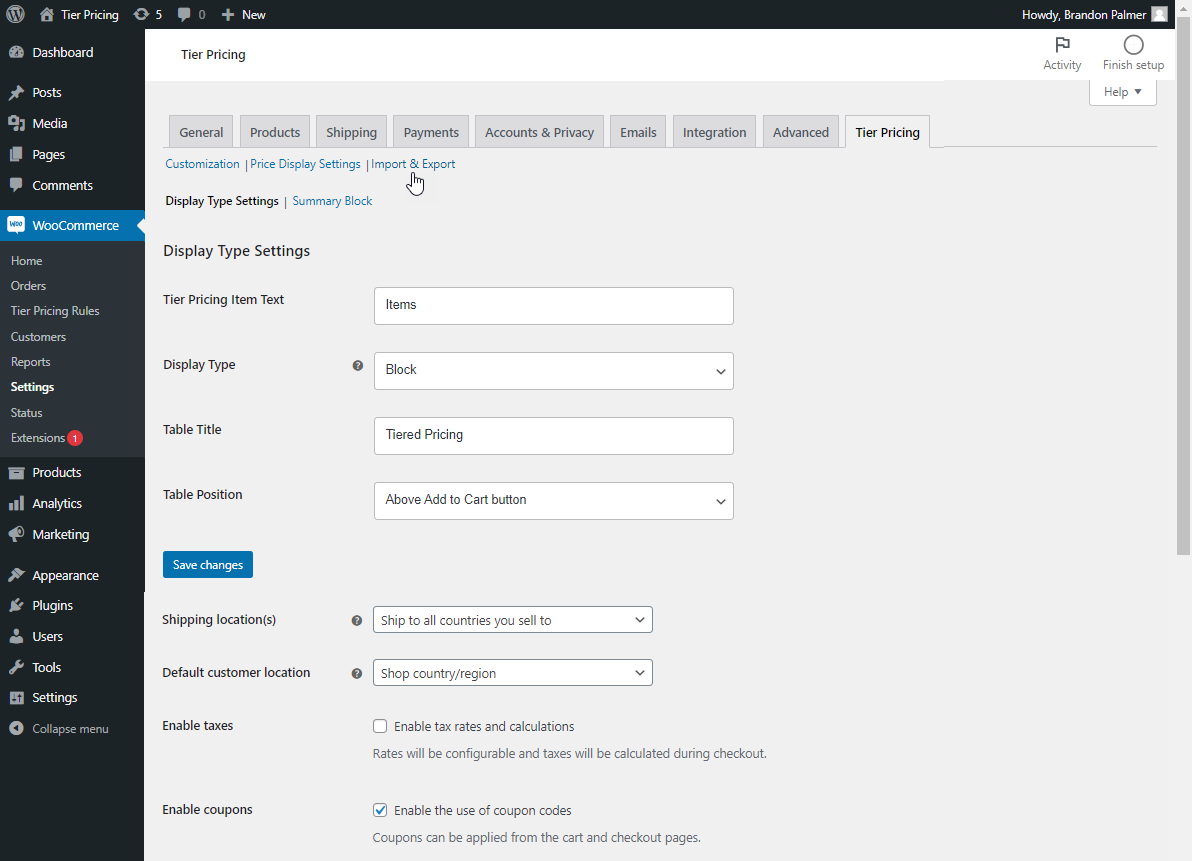
Task: Click the Products box icon in sidebar
Action: coord(16,473)
